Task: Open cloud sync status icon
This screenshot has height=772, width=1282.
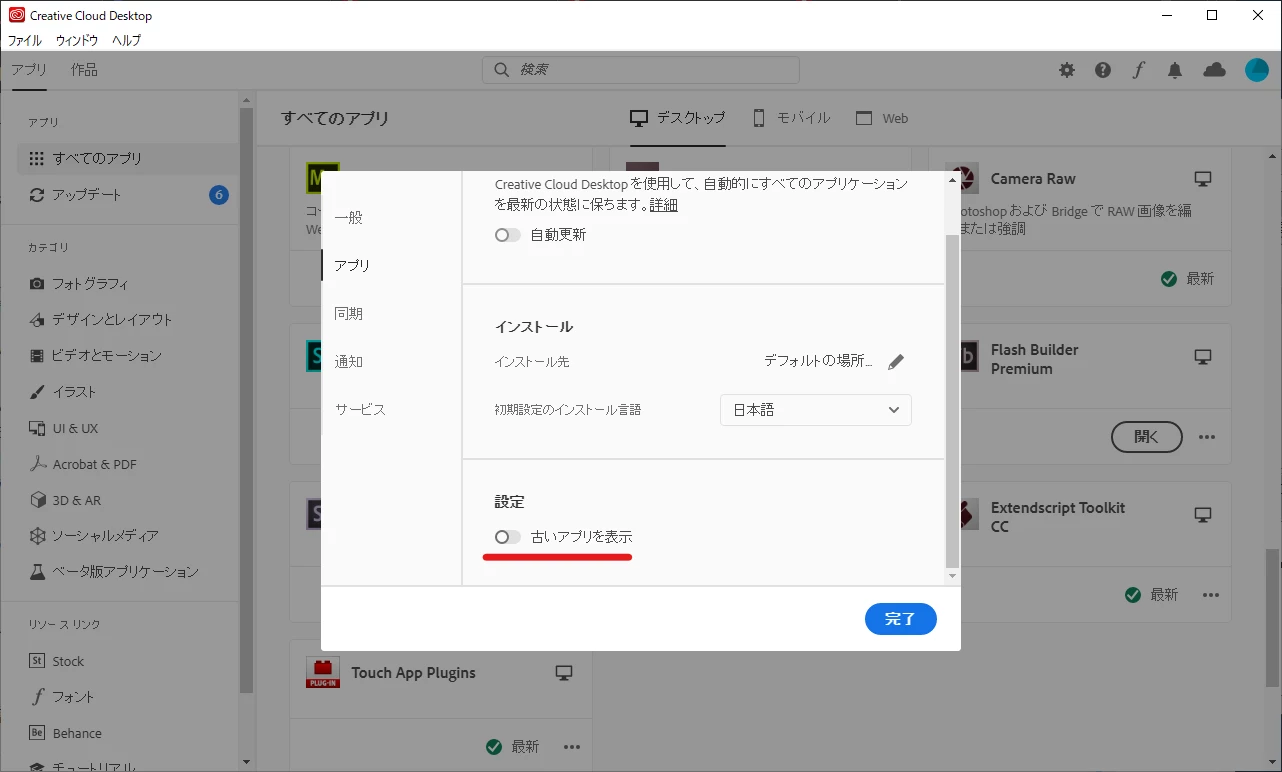Action: coord(1214,70)
